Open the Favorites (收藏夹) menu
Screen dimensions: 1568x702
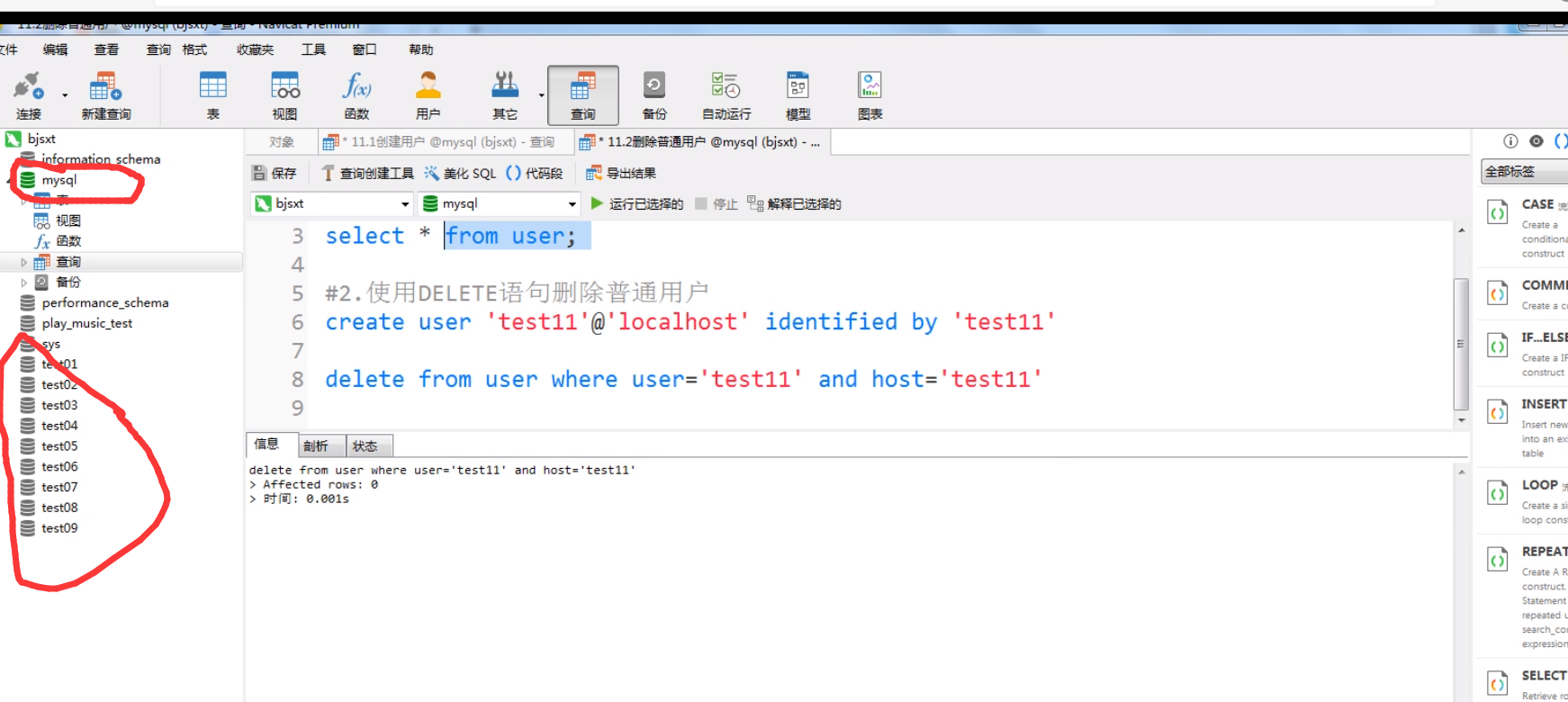255,49
